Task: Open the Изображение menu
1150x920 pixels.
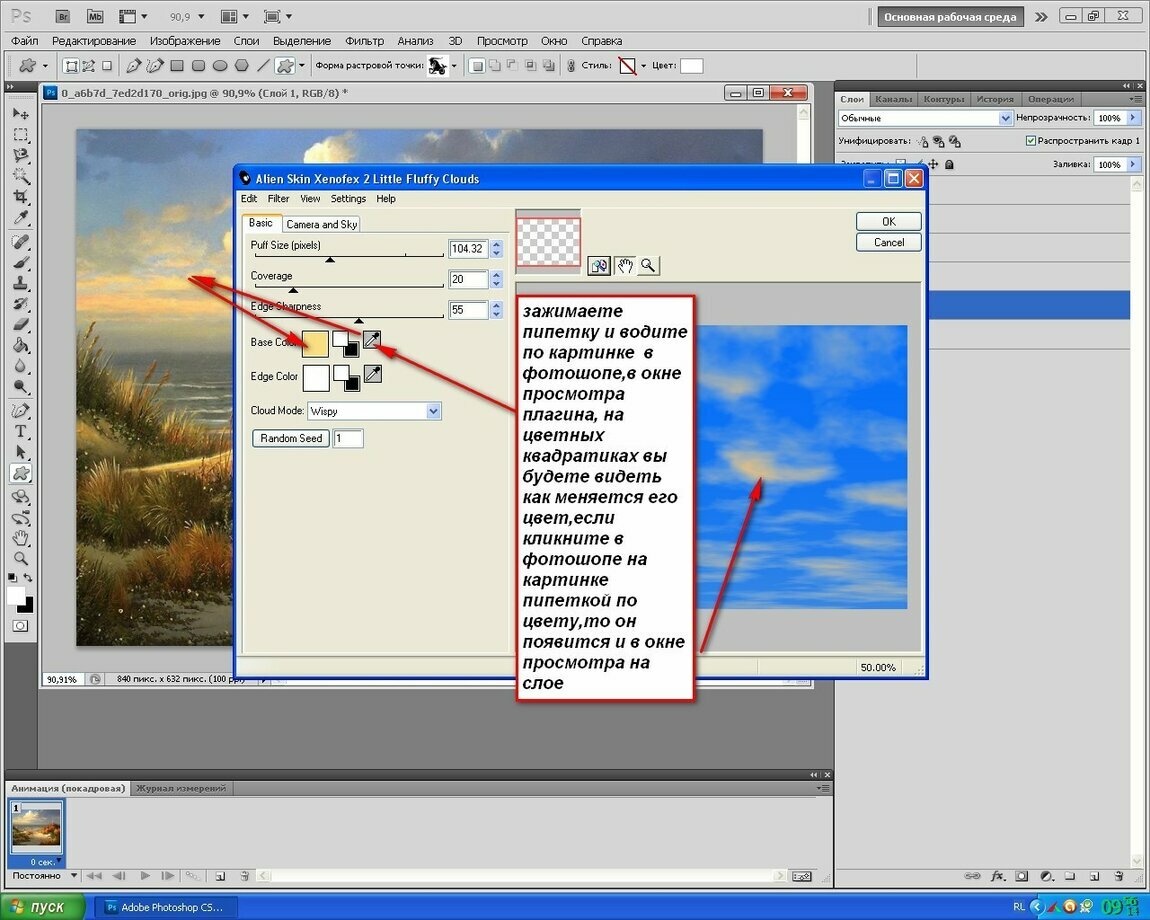Action: pyautogui.click(x=185, y=41)
